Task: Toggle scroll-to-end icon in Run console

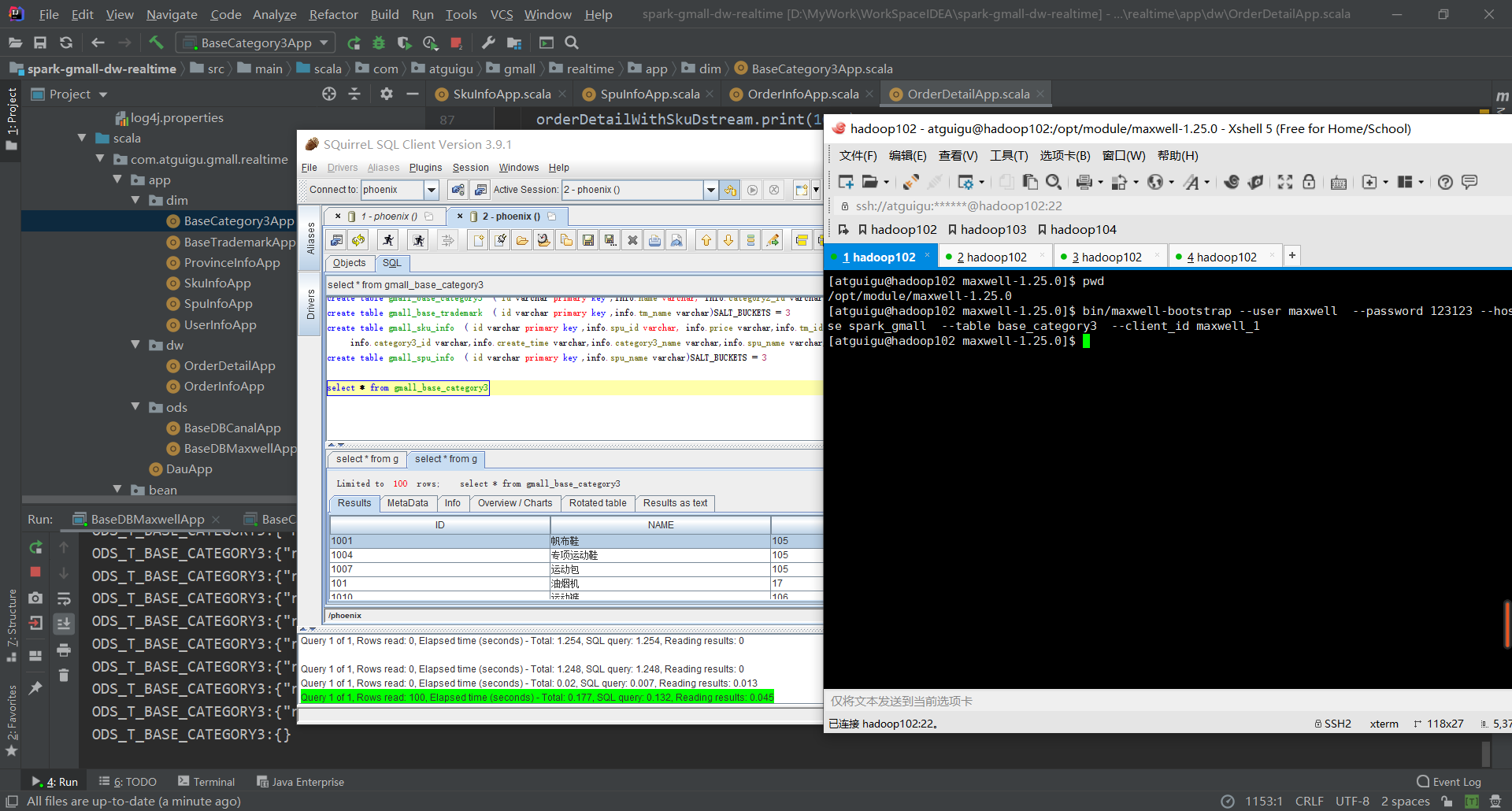Action: click(64, 624)
